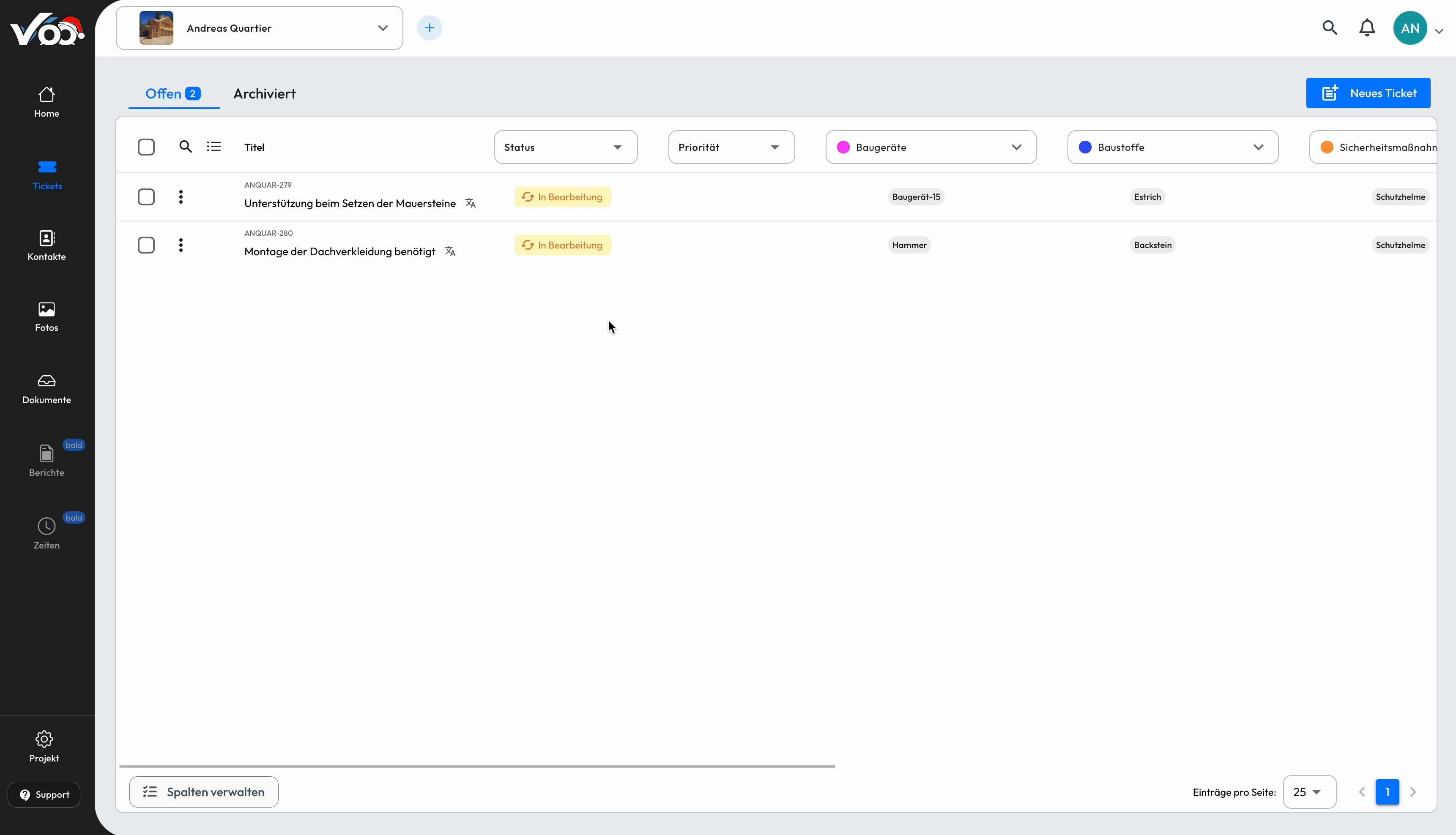Image resolution: width=1456 pixels, height=835 pixels.
Task: Open the notifications bell
Action: [1367, 27]
